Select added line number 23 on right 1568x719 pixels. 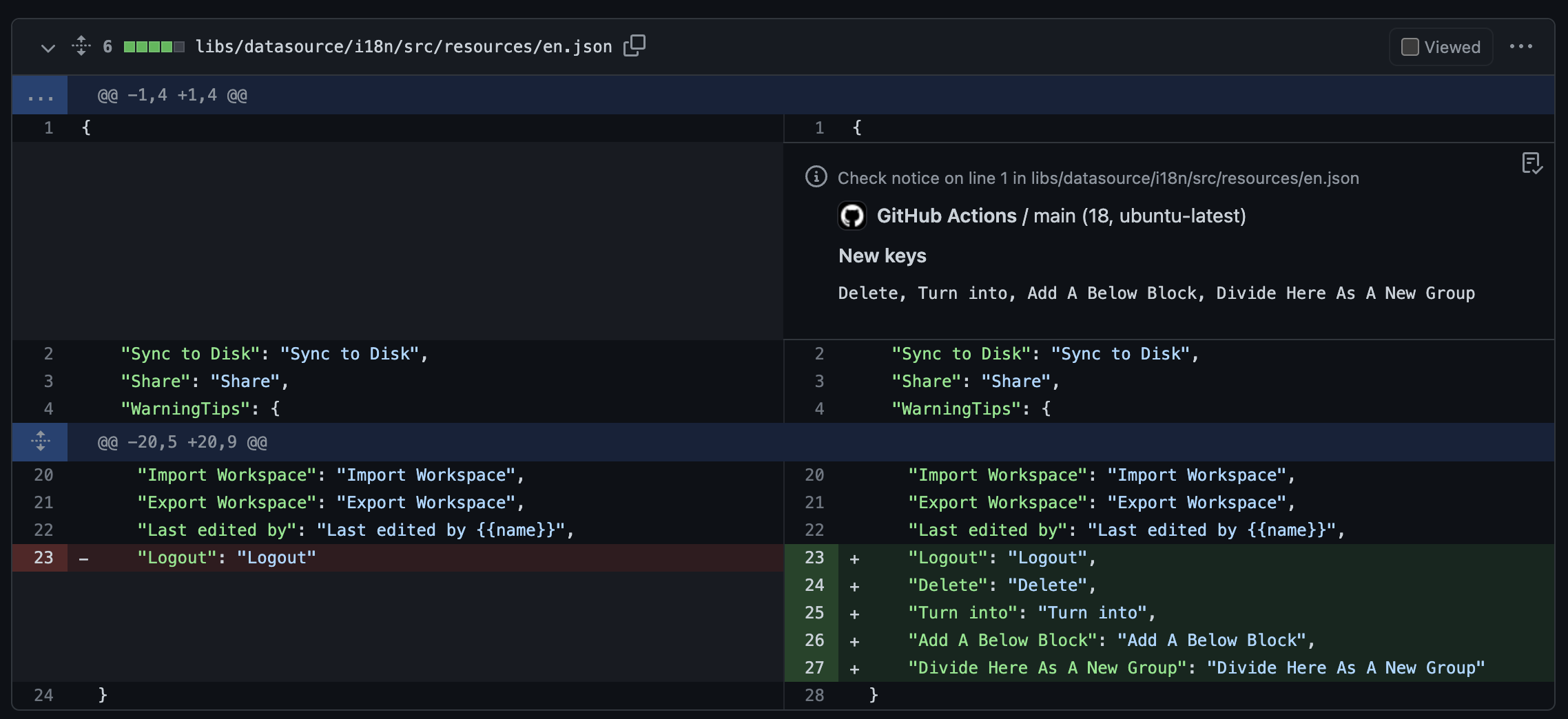pyautogui.click(x=811, y=557)
